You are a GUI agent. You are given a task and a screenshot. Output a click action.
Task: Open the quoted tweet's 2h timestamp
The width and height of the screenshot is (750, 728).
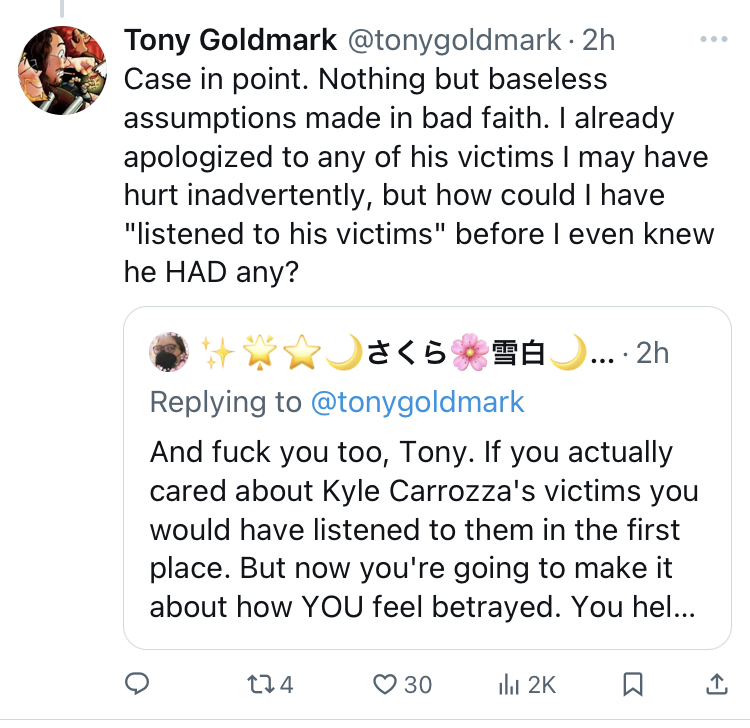652,353
